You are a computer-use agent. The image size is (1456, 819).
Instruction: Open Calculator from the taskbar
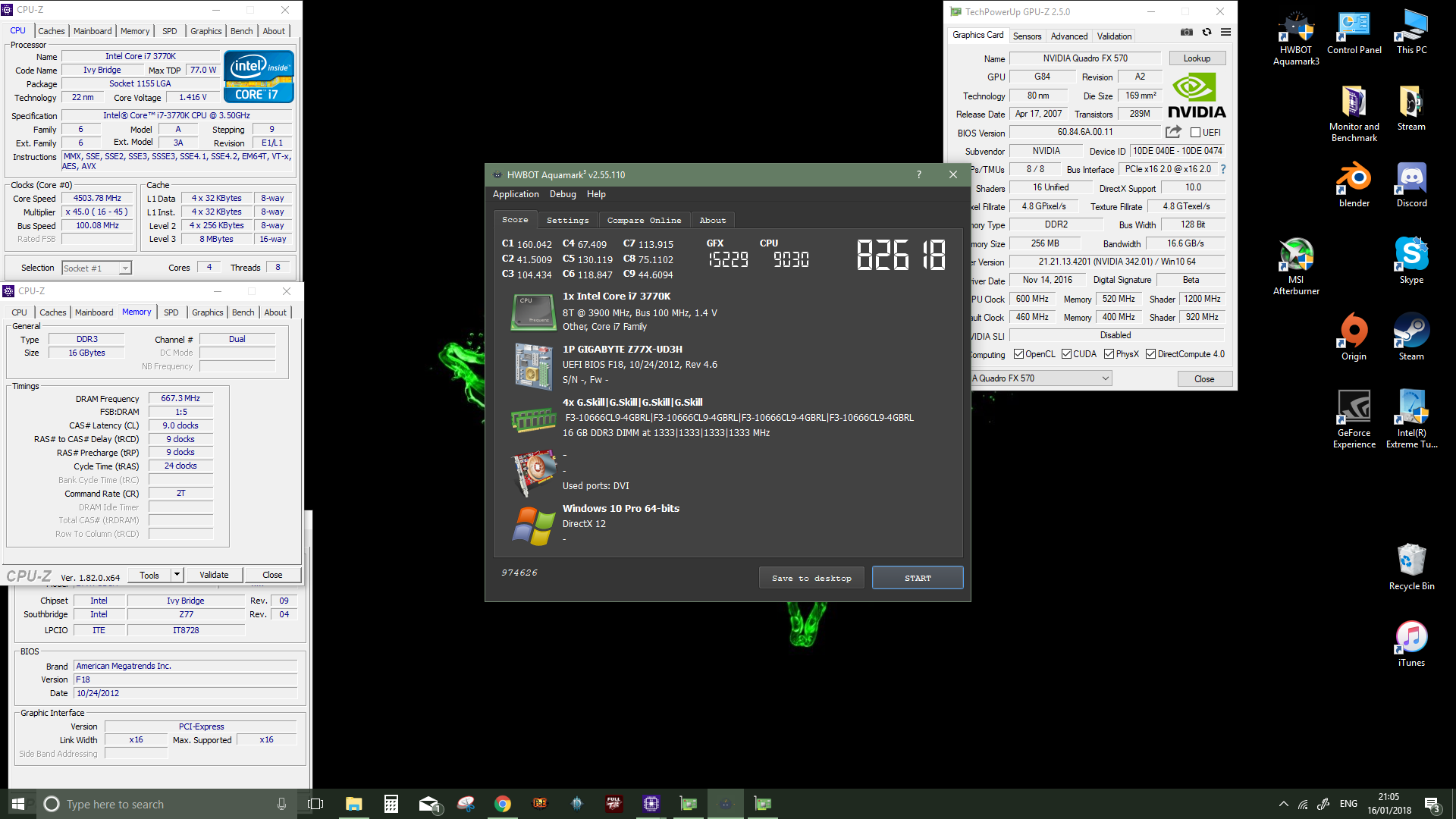[391, 804]
